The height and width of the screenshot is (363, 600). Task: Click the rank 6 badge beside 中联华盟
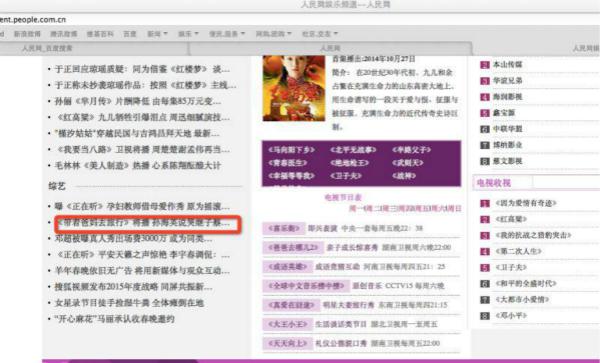point(485,129)
